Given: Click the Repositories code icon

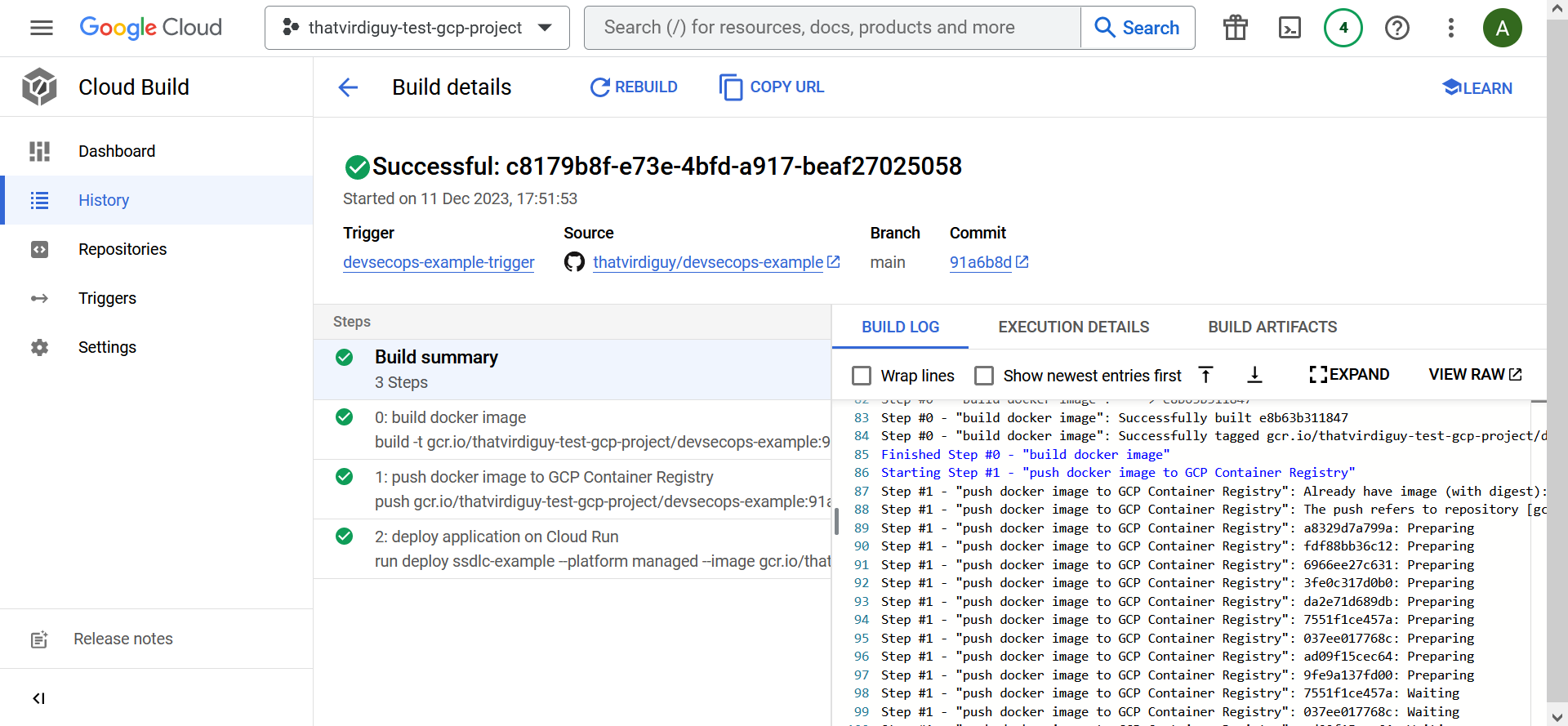Looking at the screenshot, I should pos(39,249).
